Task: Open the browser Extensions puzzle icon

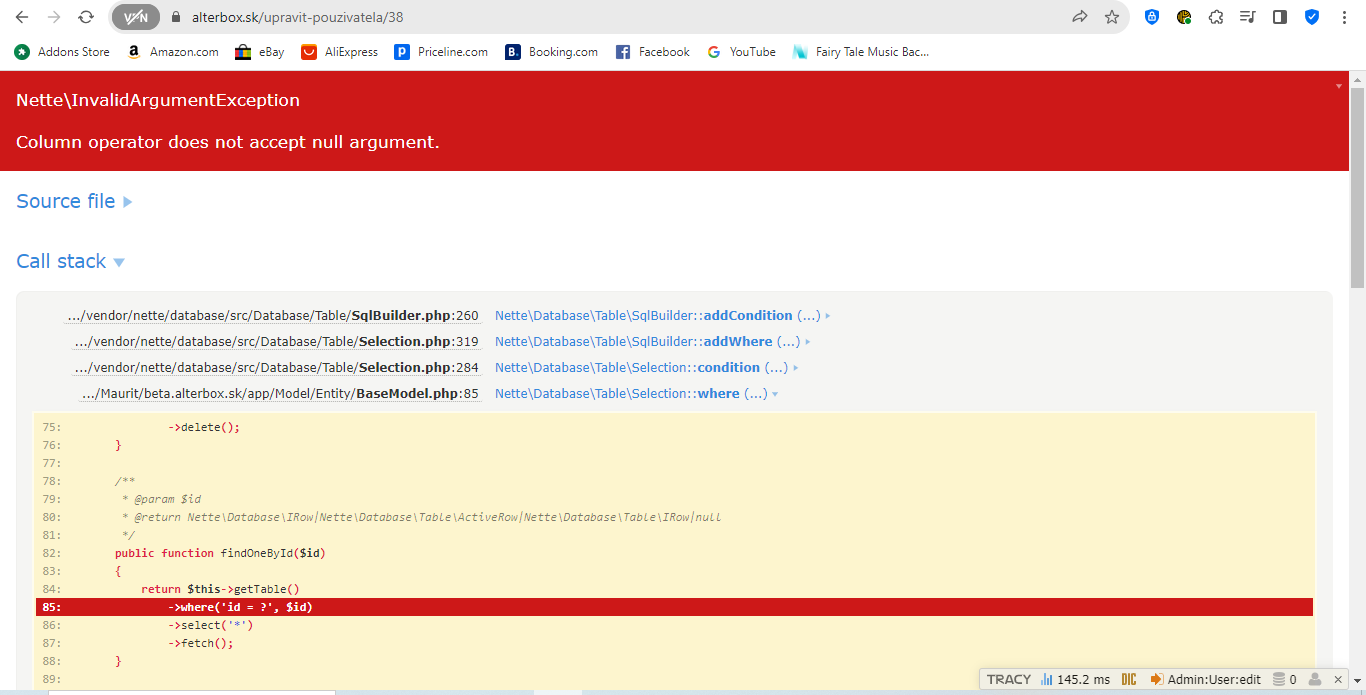Action: point(1216,17)
